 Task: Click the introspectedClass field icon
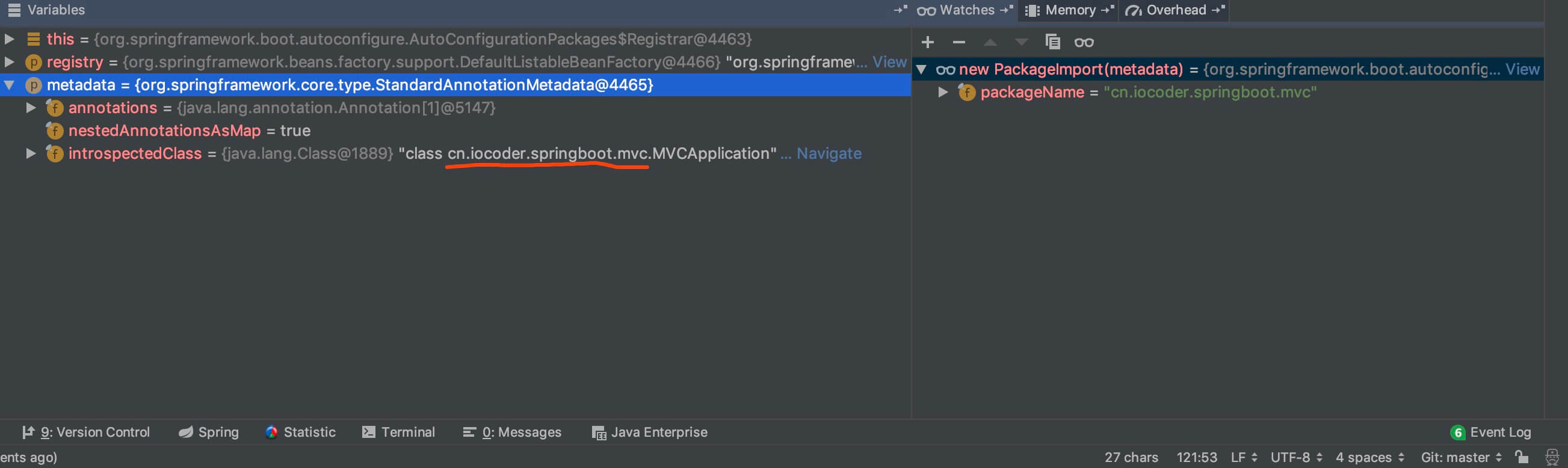tap(55, 153)
